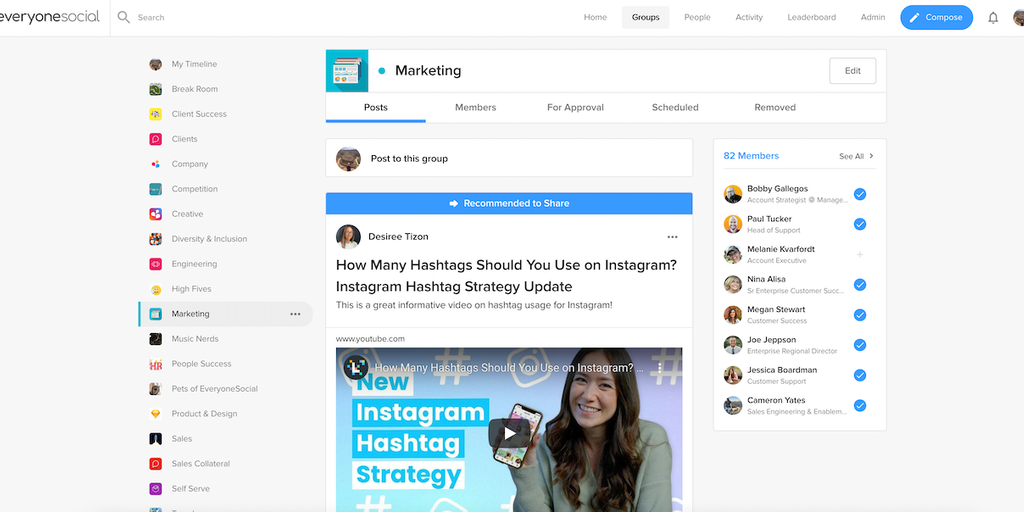
Task: Click the blue Compose button
Action: [x=936, y=18]
